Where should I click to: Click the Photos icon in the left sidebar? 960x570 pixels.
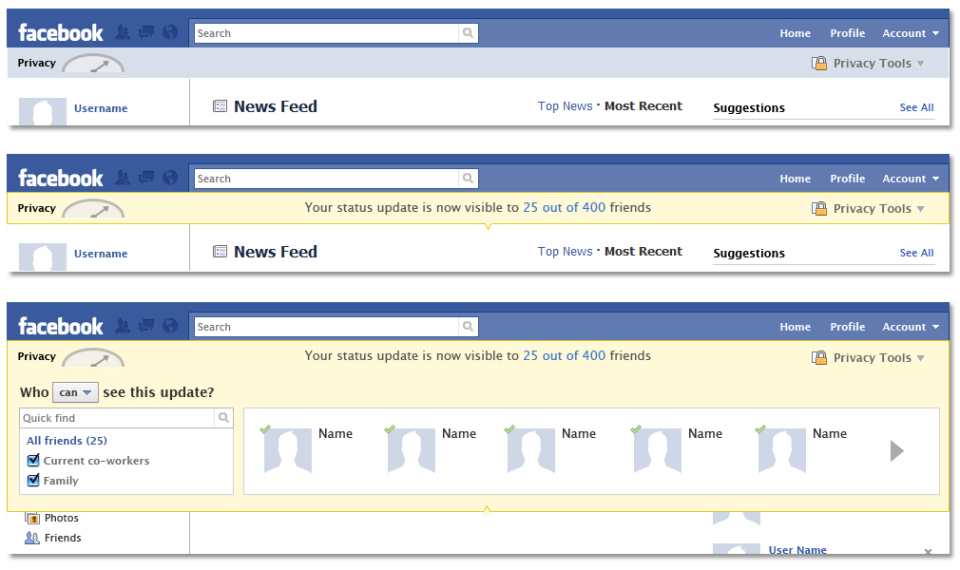pyautogui.click(x=33, y=518)
